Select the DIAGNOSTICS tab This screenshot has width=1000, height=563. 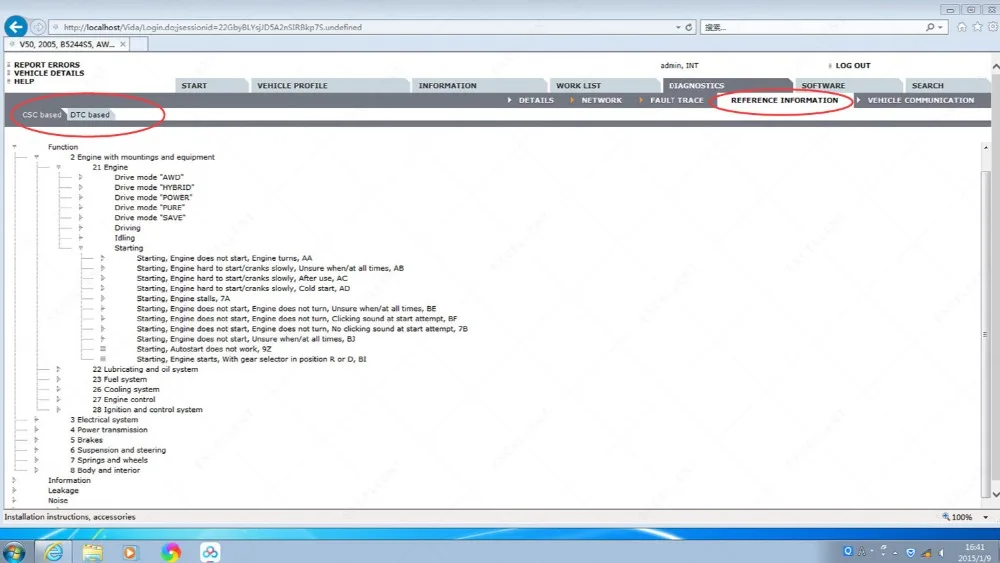(x=727, y=85)
